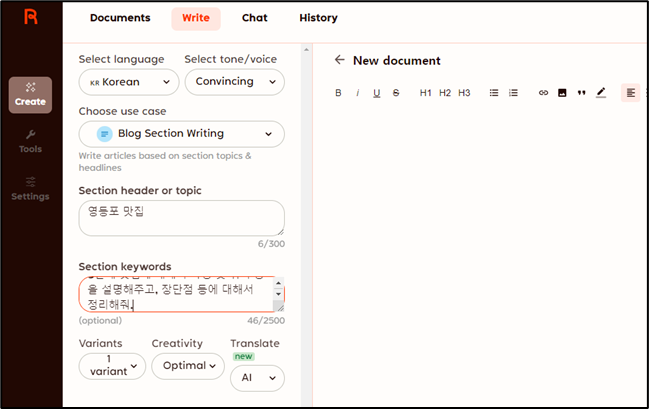
Task: Open the AI translate dropdown
Action: point(257,378)
